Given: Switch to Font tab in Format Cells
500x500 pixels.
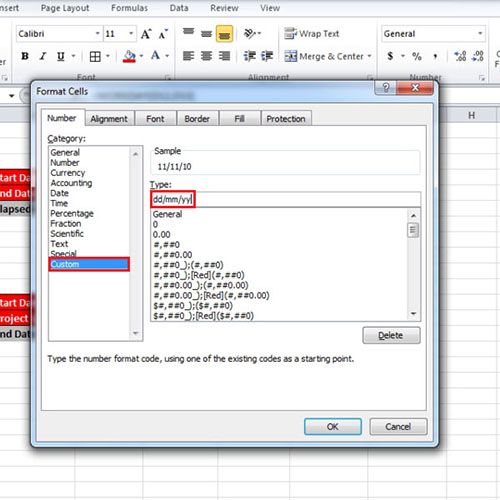Looking at the screenshot, I should pyautogui.click(x=155, y=119).
